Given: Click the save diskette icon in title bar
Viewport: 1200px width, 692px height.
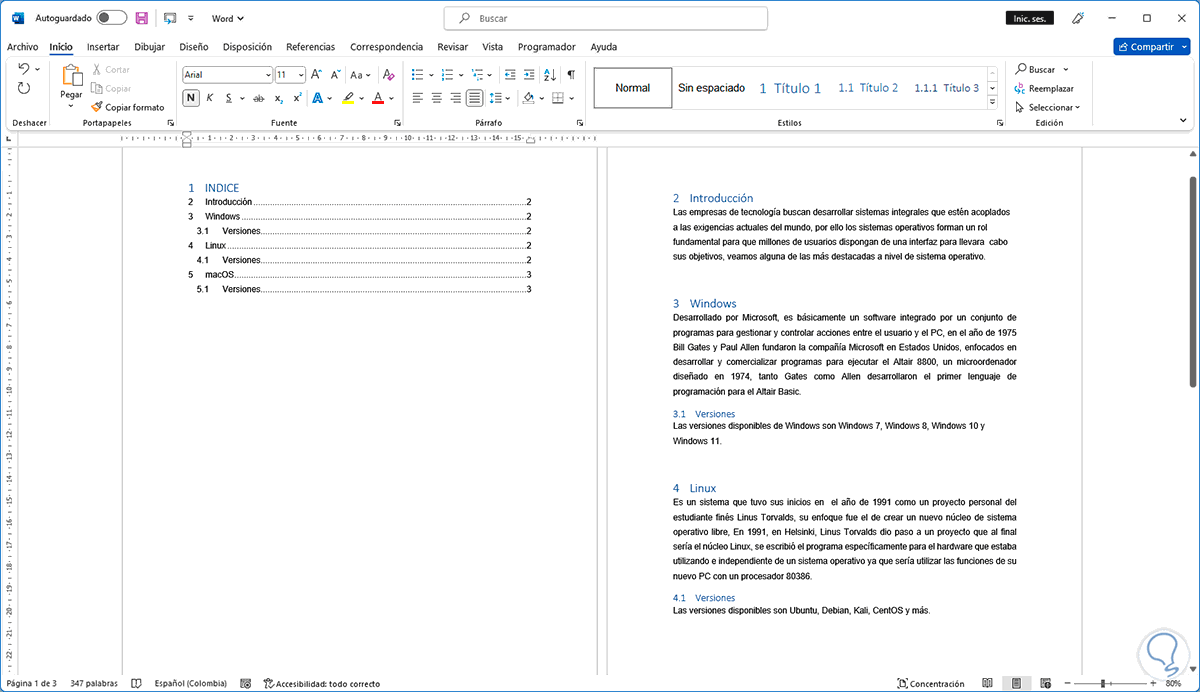Looking at the screenshot, I should [x=142, y=18].
